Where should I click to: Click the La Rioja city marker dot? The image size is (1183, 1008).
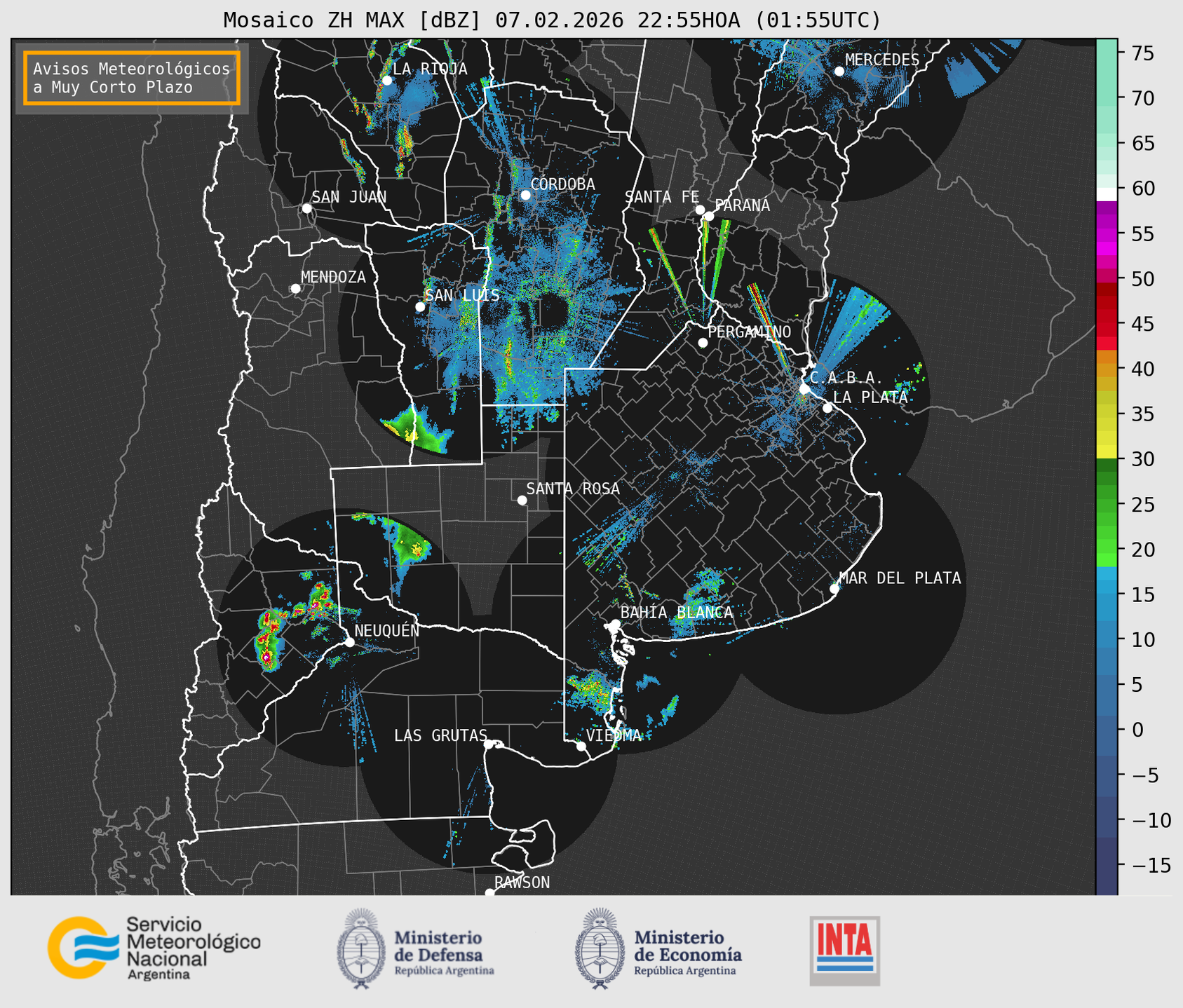coord(386,81)
